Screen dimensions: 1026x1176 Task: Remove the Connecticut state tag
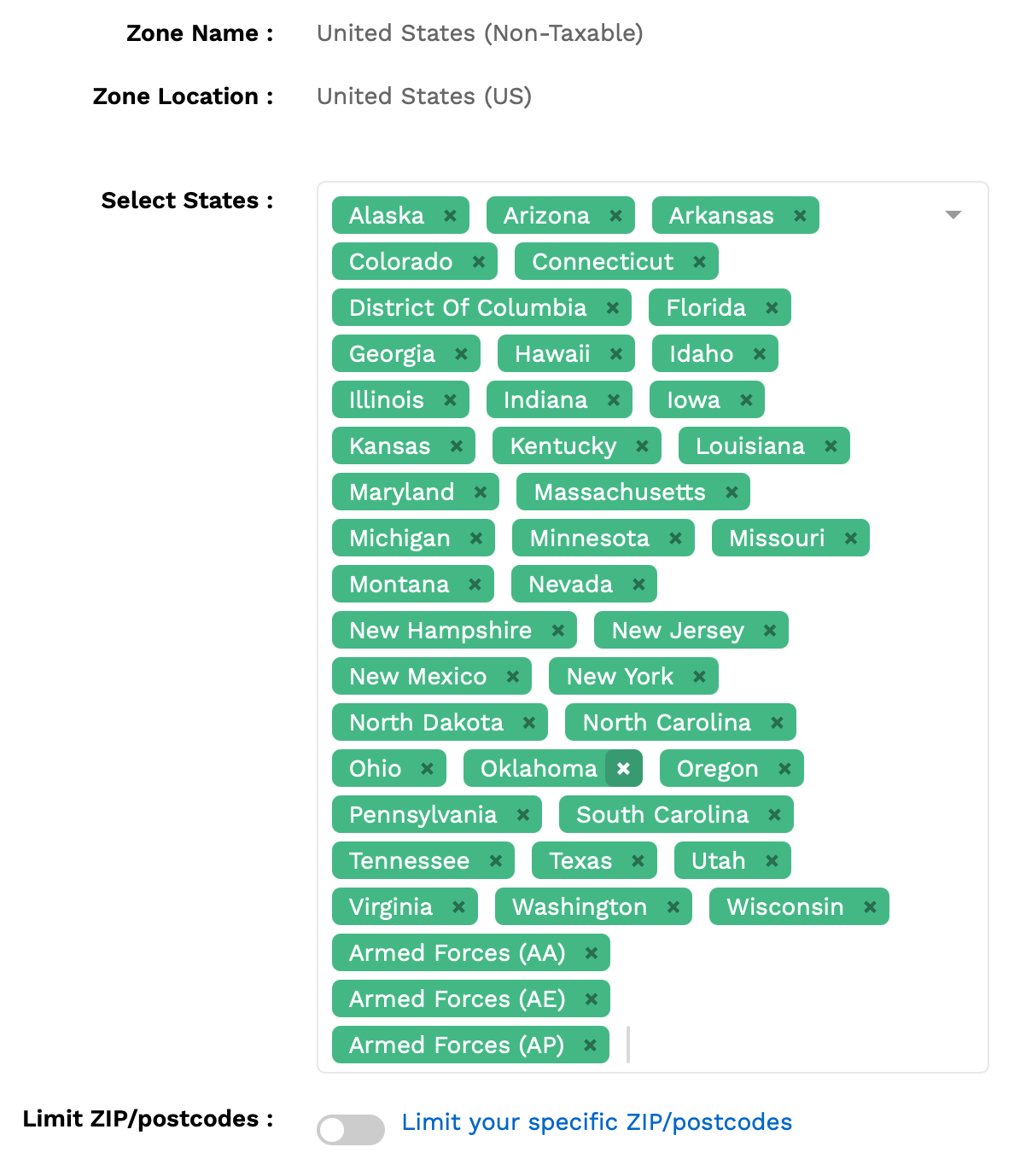[699, 262]
